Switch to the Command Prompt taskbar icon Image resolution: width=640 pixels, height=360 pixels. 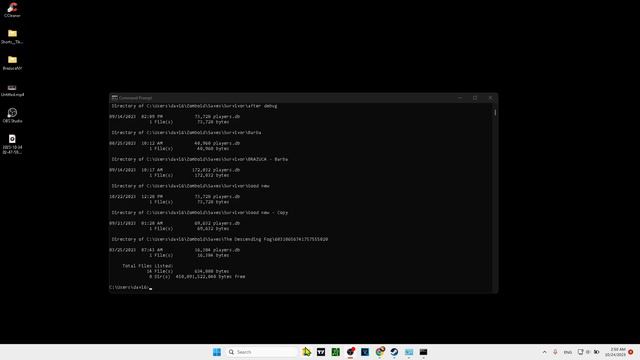423,352
